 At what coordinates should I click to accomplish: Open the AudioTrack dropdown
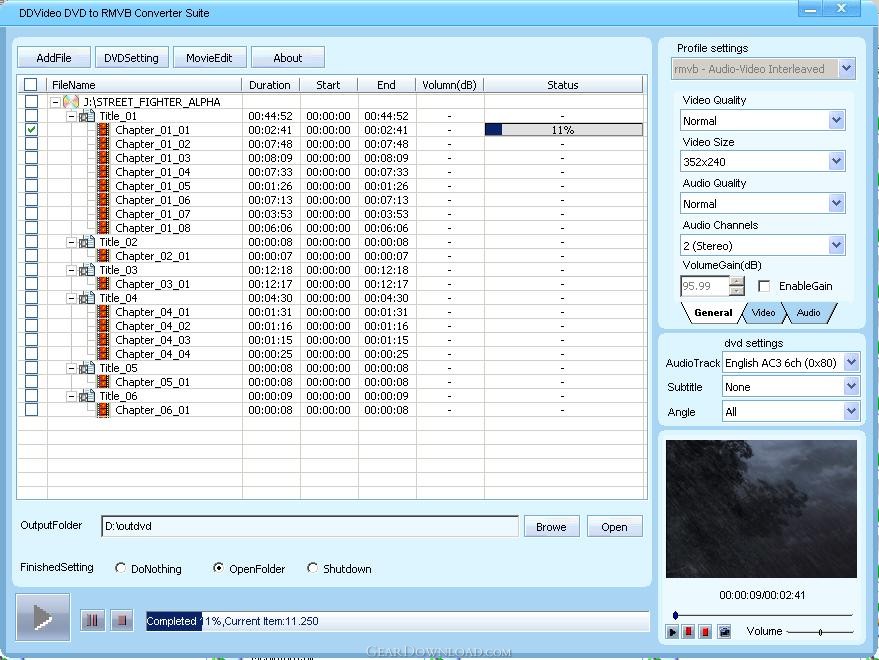(x=851, y=363)
